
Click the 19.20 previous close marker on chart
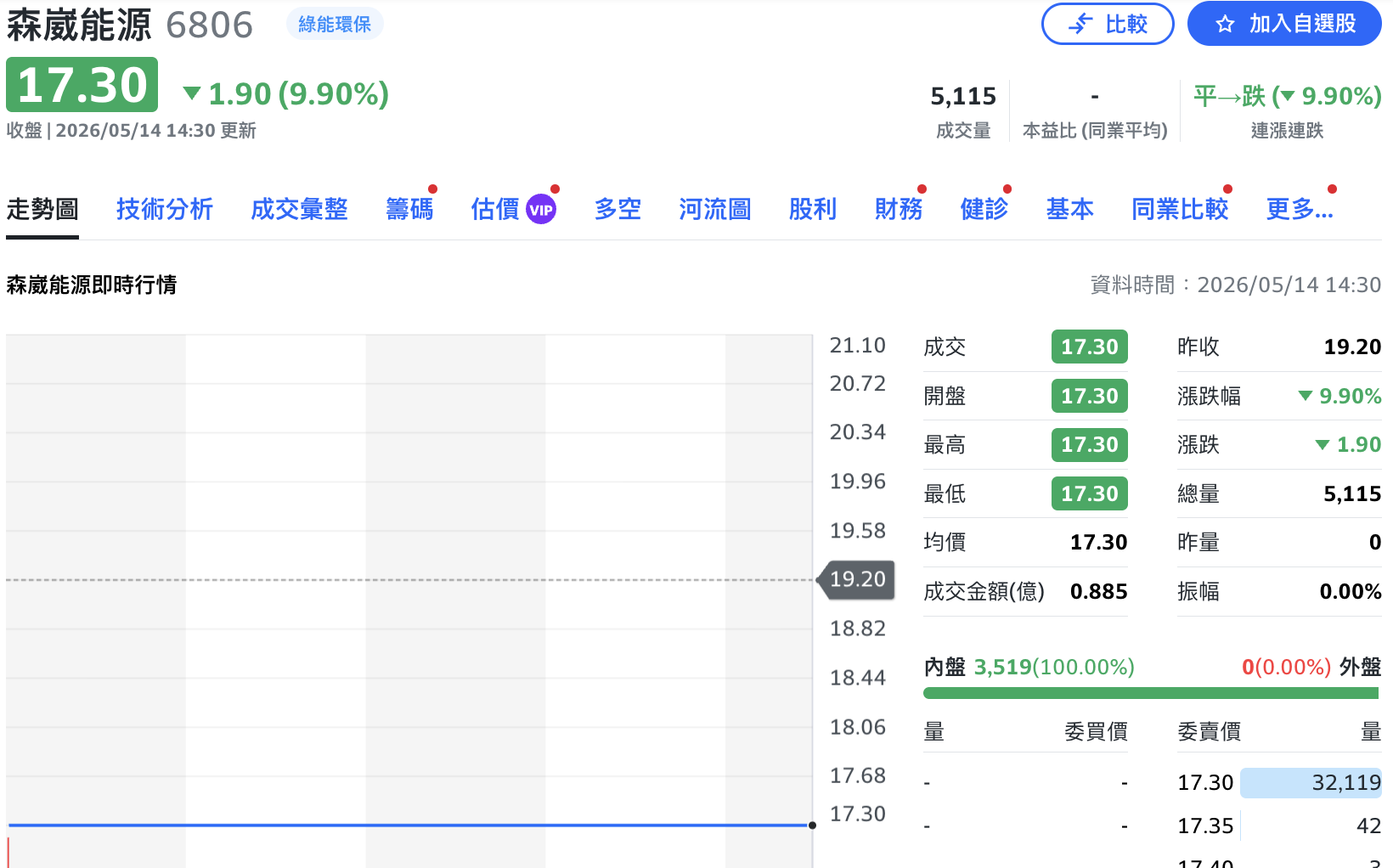856,580
